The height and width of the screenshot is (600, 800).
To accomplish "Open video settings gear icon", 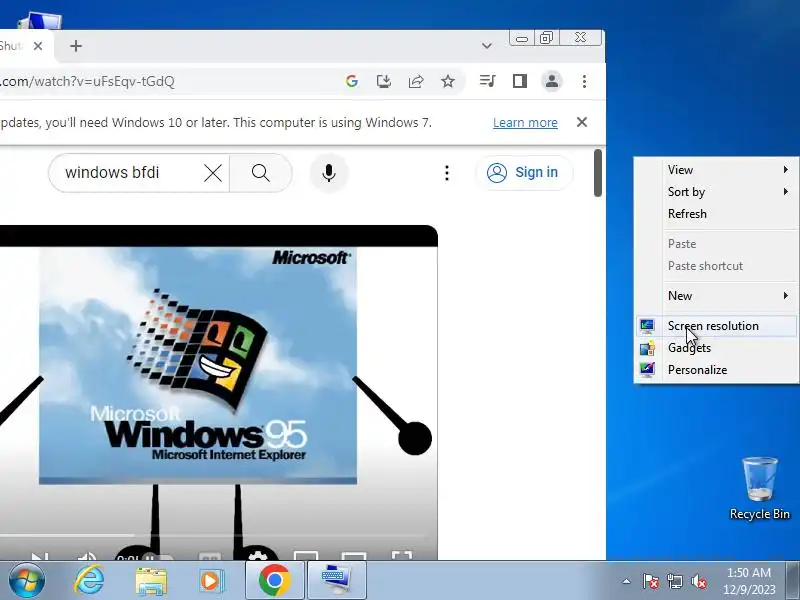I will pos(258,555).
